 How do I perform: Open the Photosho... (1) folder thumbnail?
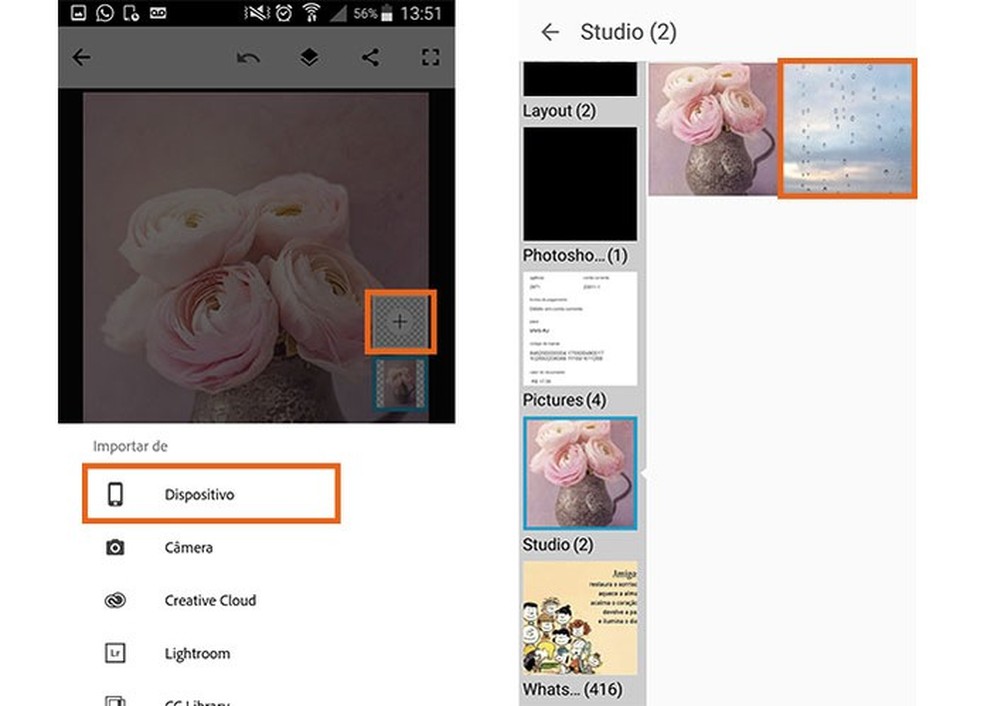[x=580, y=184]
